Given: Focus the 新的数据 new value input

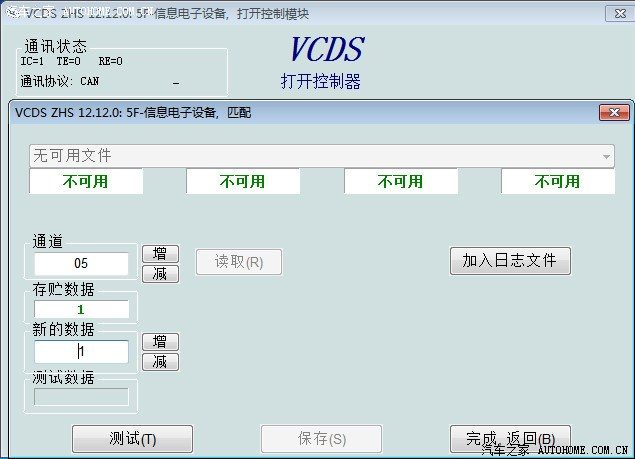Looking at the screenshot, I should (x=81, y=352).
